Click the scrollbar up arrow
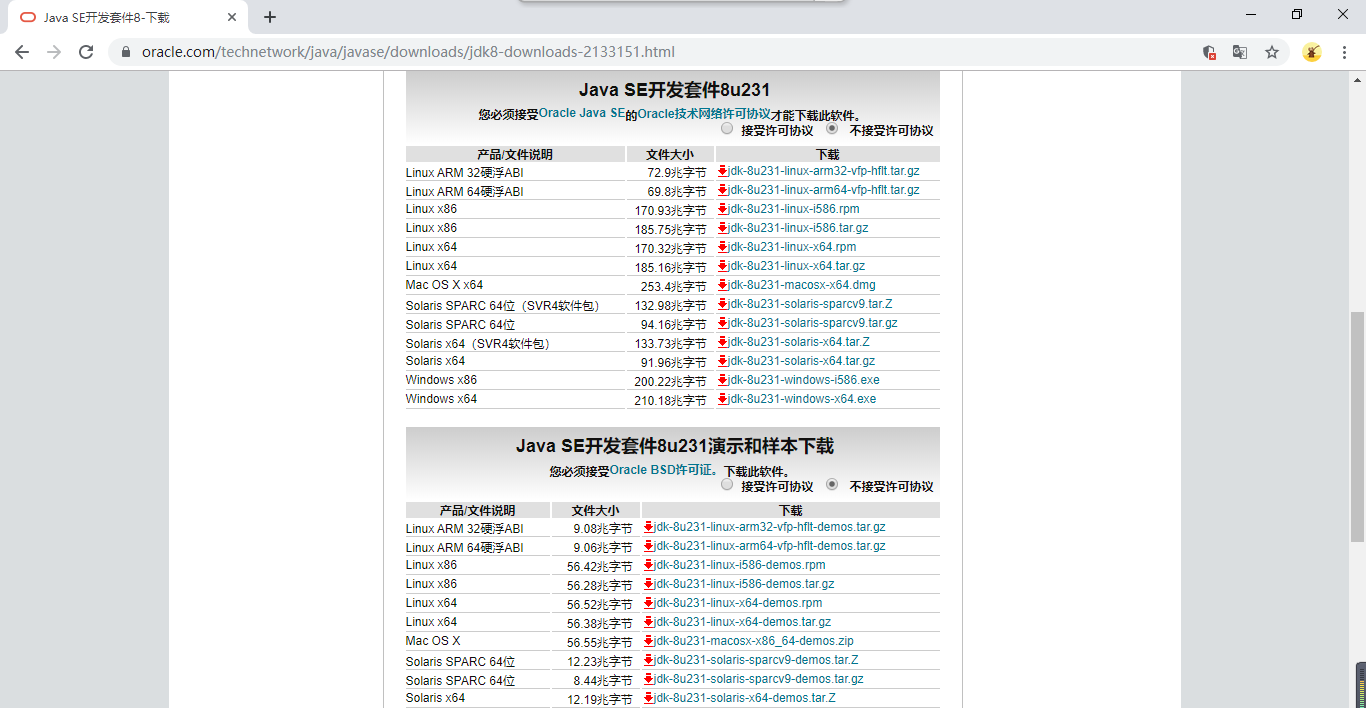This screenshot has height=708, width=1366. pos(1358,79)
